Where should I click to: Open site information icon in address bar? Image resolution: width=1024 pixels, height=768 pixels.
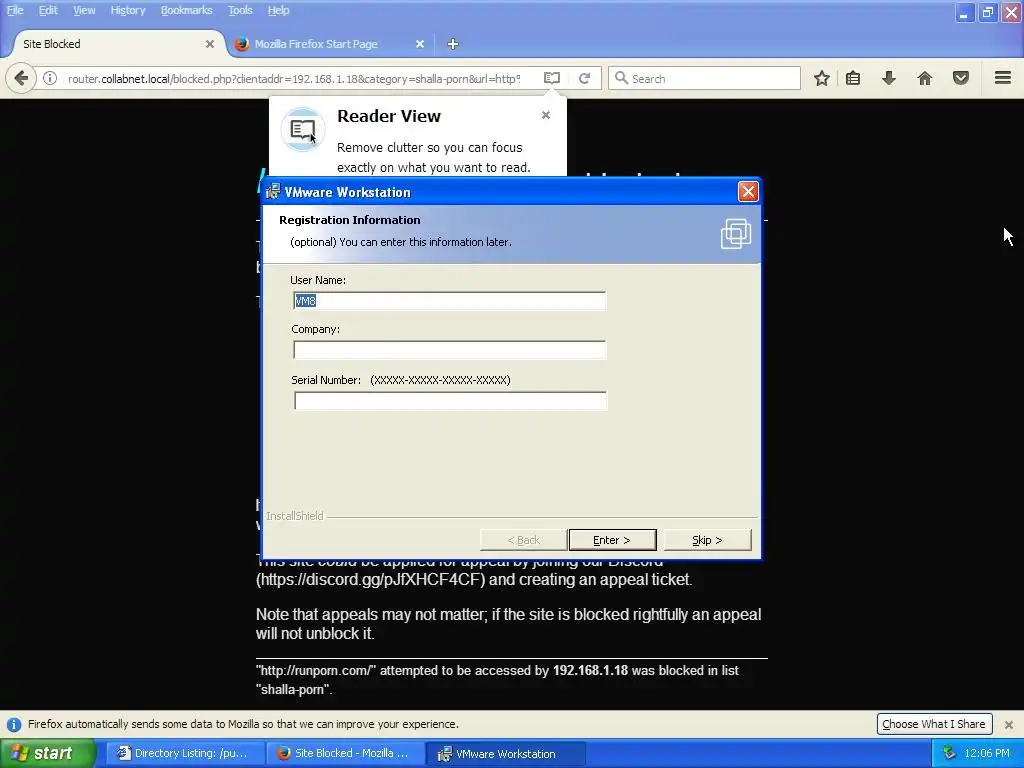50,78
